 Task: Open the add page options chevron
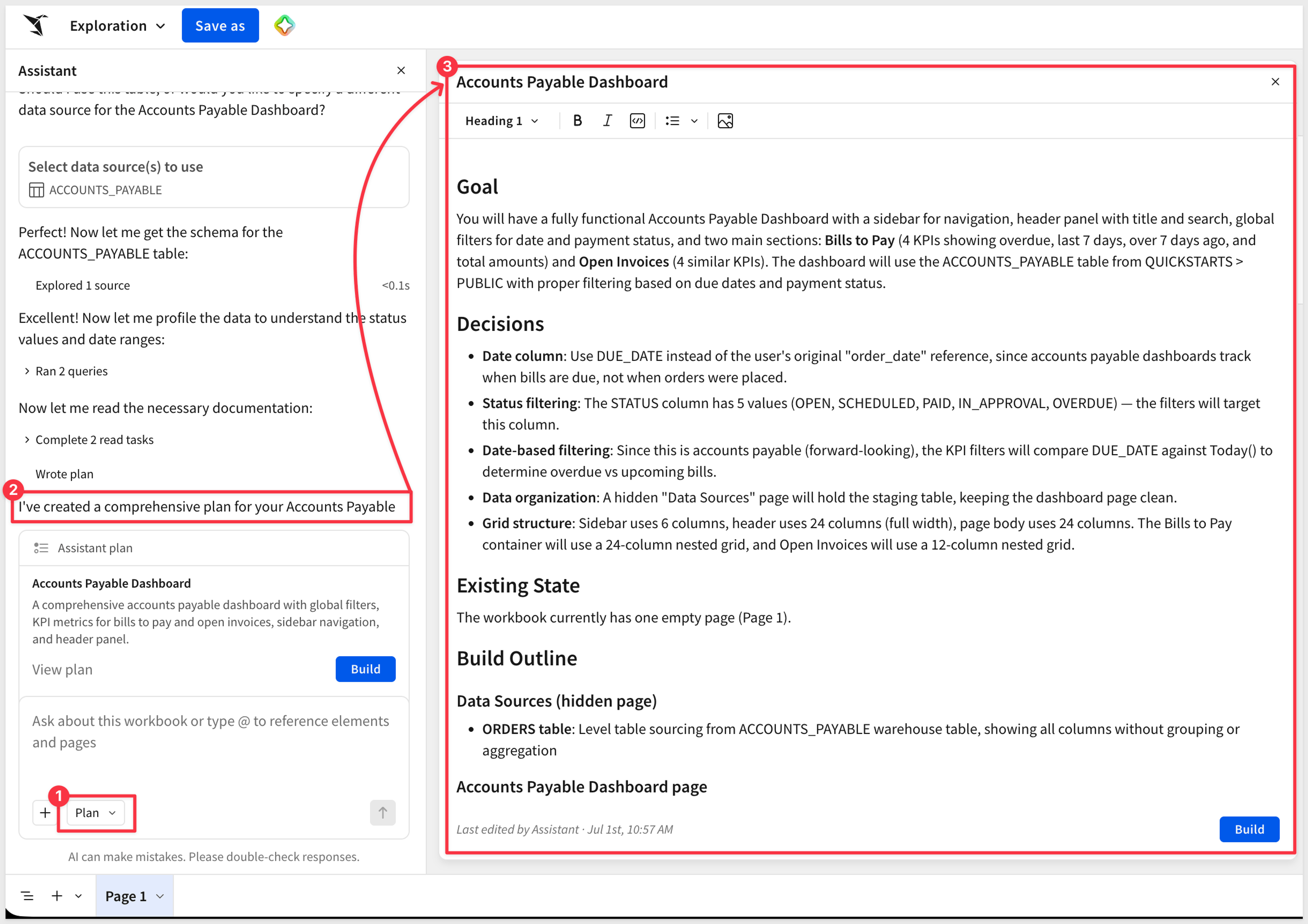(79, 896)
